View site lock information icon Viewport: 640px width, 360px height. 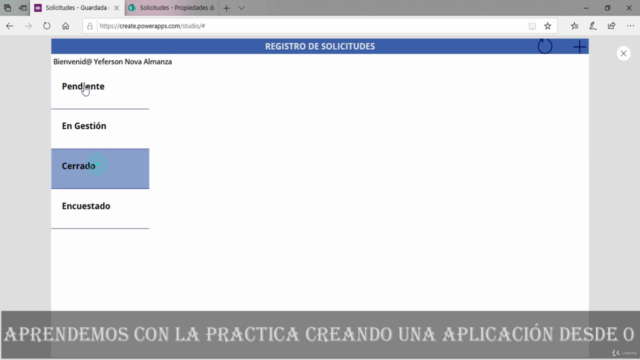[90, 26]
